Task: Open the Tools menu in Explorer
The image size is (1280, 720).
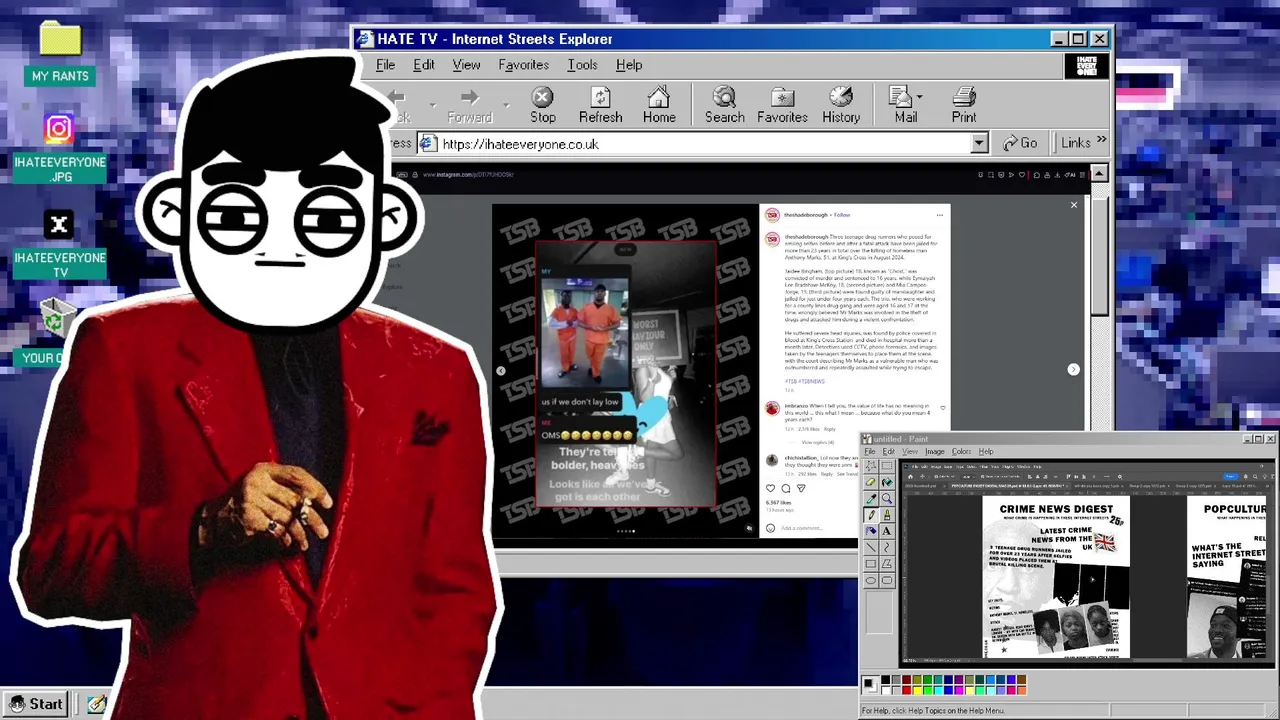Action: click(582, 65)
